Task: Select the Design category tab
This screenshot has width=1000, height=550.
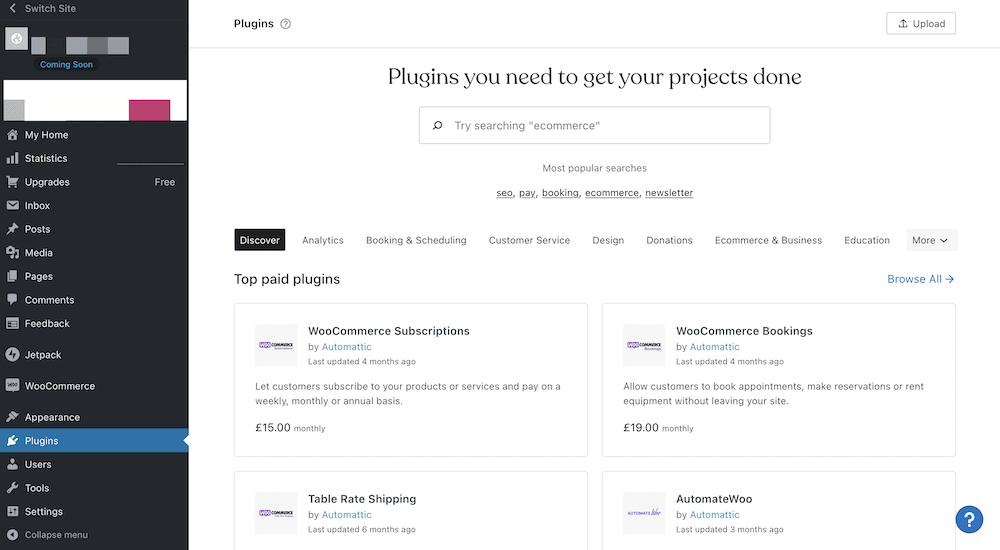Action: (x=608, y=240)
